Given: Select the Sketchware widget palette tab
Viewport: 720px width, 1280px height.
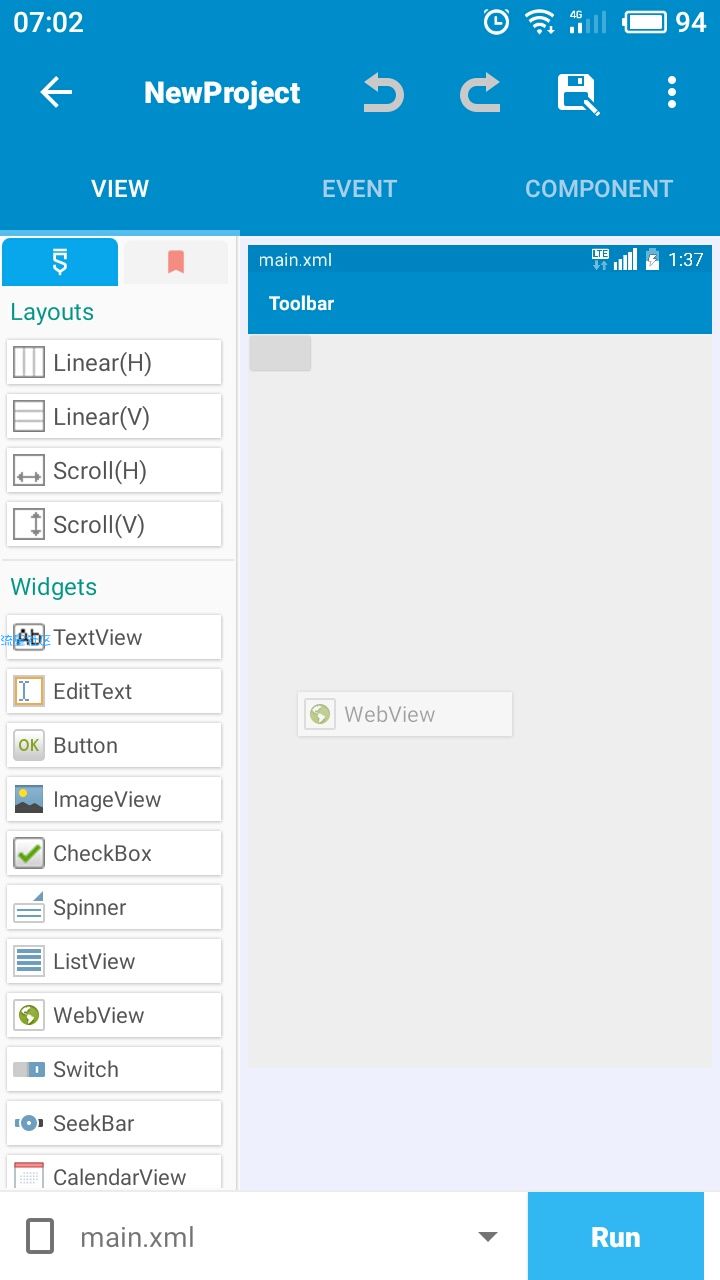Looking at the screenshot, I should click(x=60, y=262).
